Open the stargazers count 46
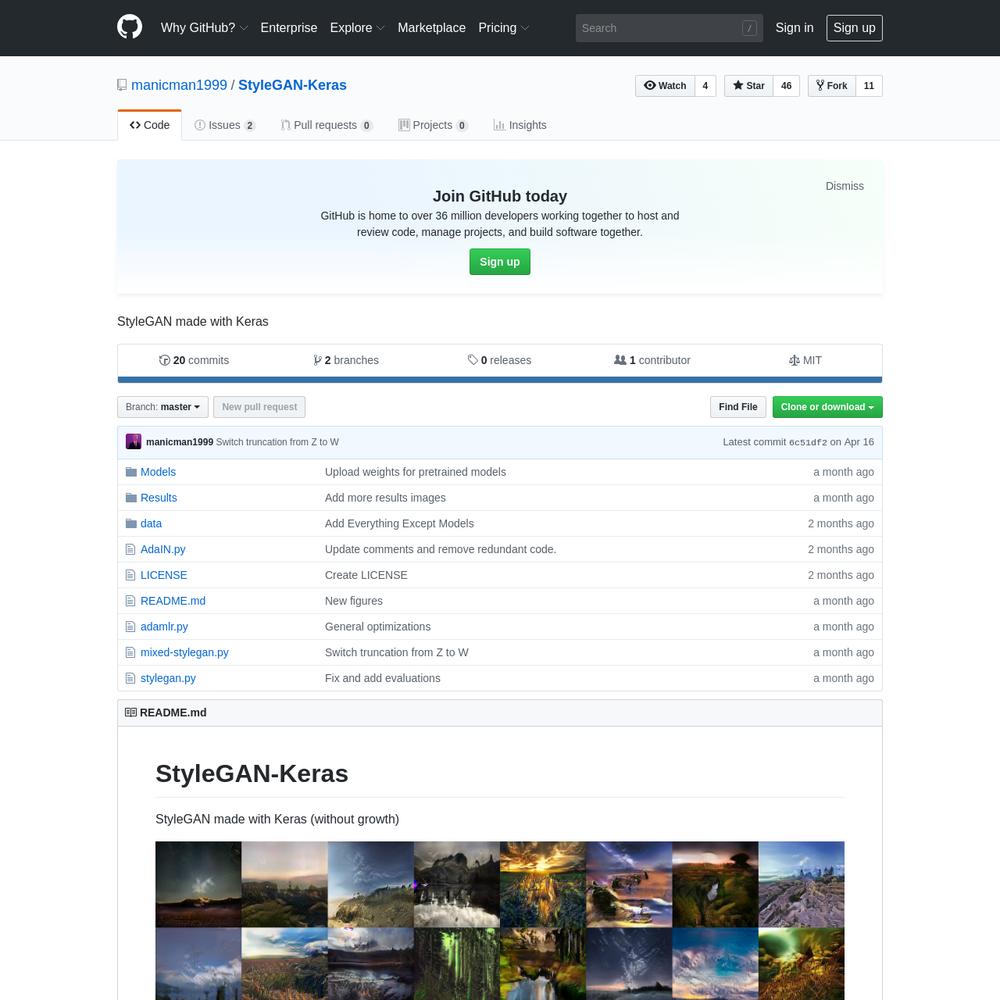The image size is (1000, 1000). 786,85
